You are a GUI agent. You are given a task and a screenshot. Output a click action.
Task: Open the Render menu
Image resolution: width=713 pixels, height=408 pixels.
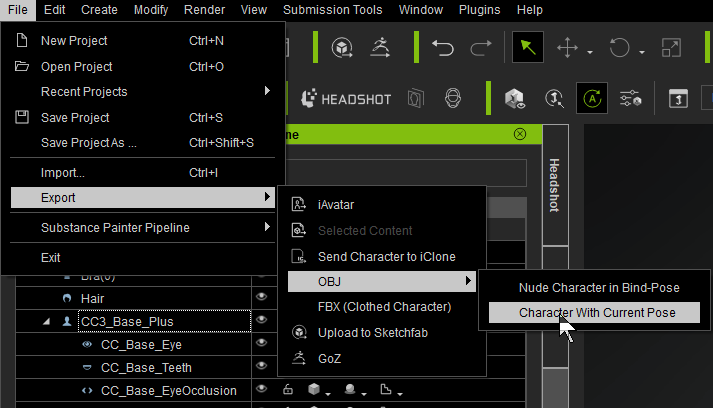pos(204,10)
